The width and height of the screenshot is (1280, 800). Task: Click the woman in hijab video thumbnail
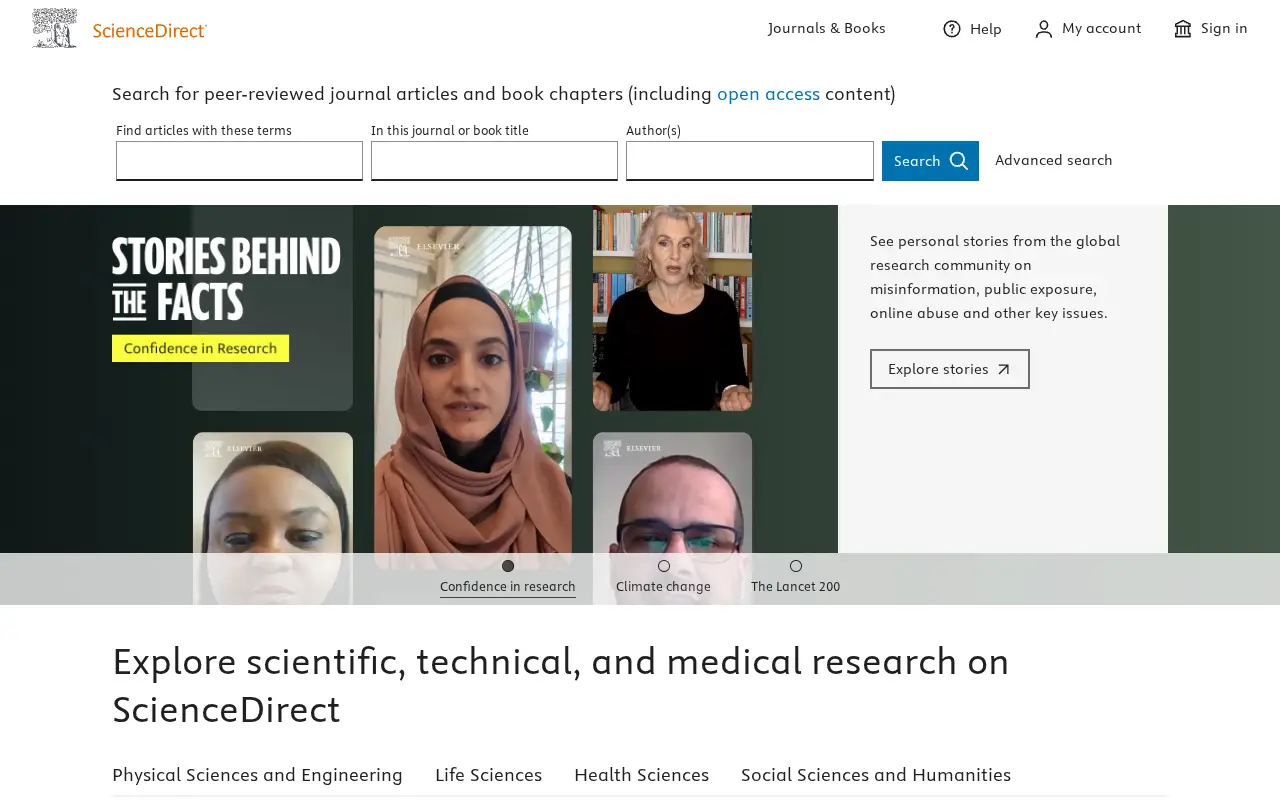pos(473,397)
